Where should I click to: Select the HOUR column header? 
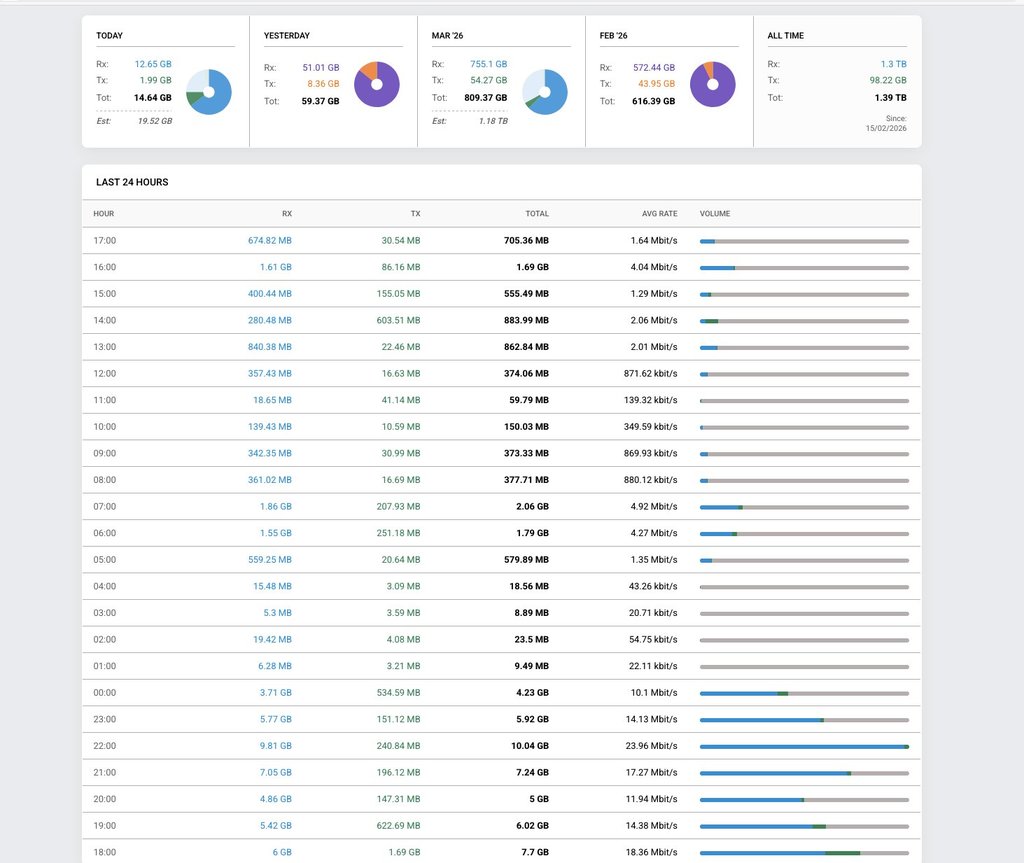click(104, 214)
